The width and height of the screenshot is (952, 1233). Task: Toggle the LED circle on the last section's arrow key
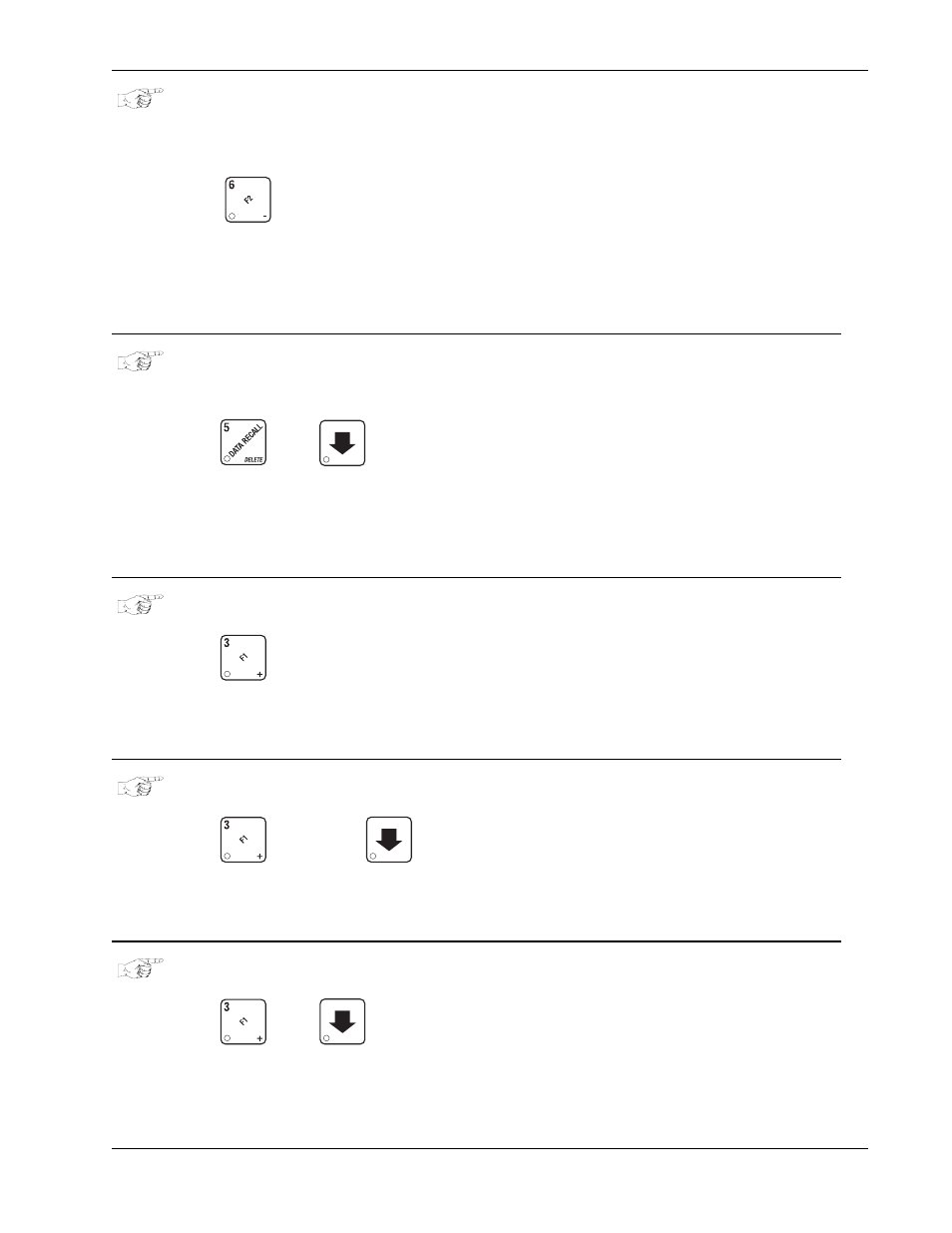point(326,1038)
